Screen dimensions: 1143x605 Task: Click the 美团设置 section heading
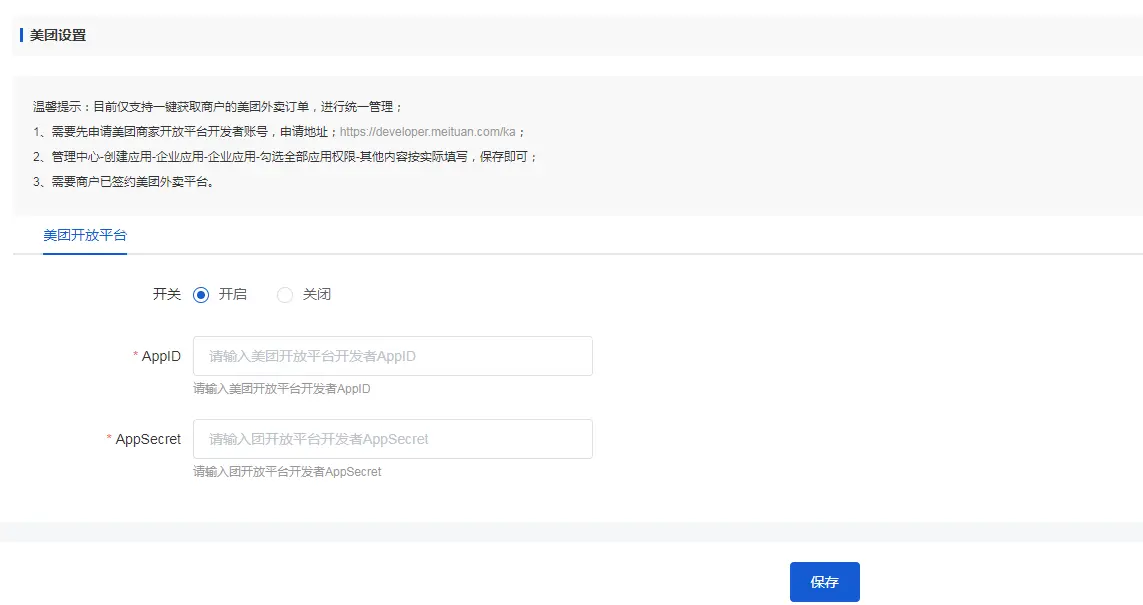58,35
